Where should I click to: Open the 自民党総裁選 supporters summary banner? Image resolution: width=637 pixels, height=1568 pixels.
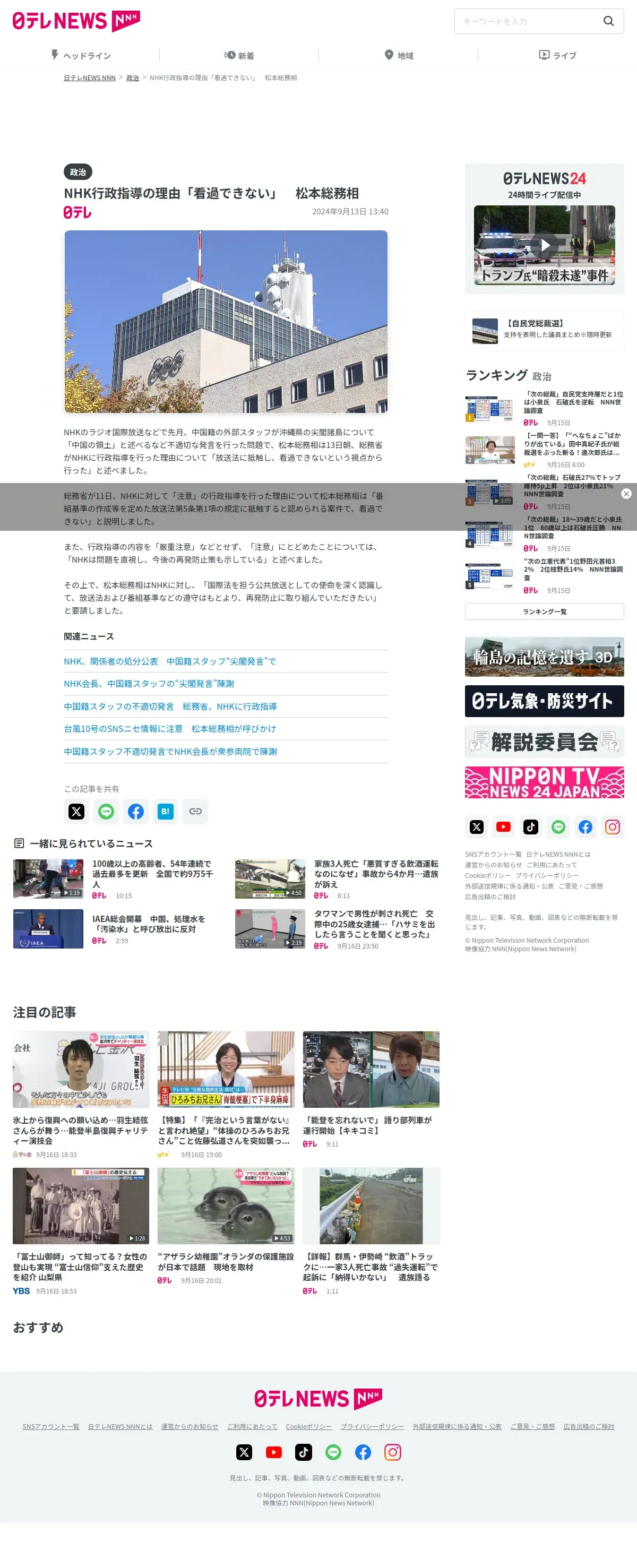(x=545, y=331)
